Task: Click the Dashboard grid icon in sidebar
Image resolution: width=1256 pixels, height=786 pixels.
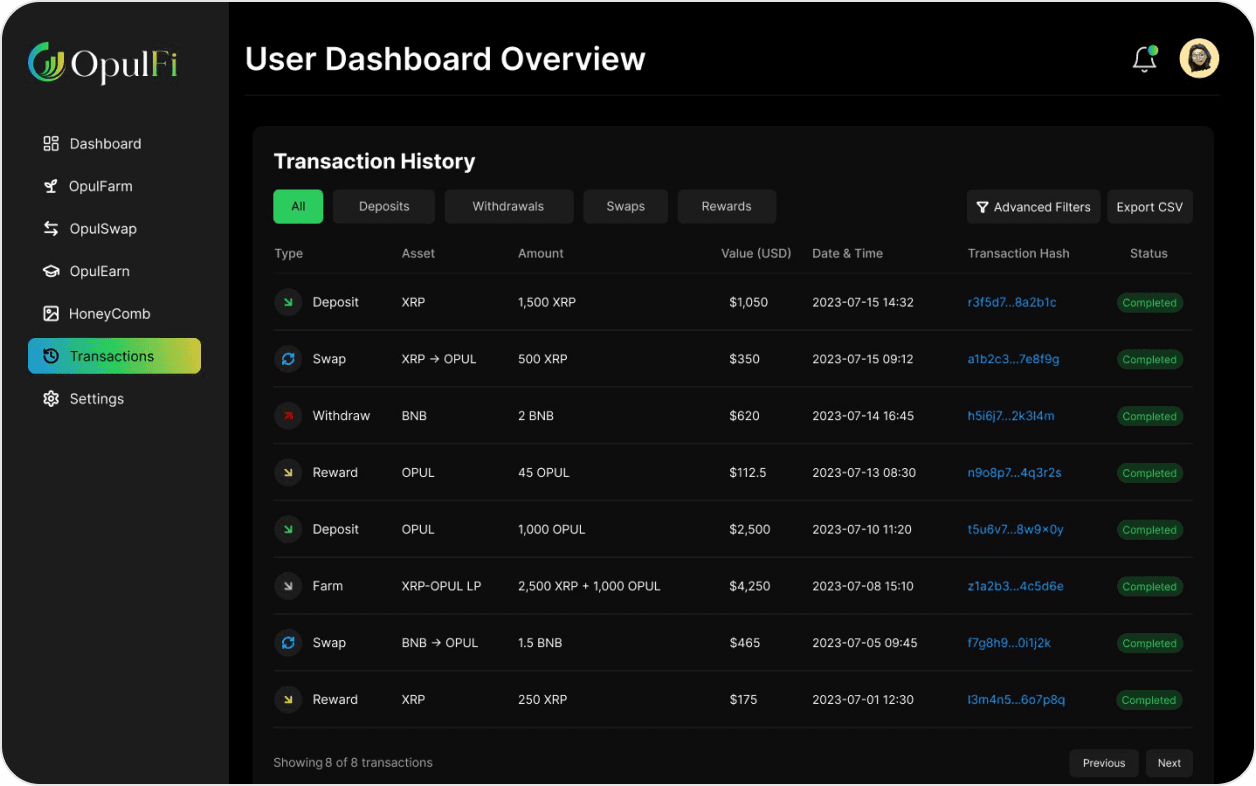Action: (51, 144)
